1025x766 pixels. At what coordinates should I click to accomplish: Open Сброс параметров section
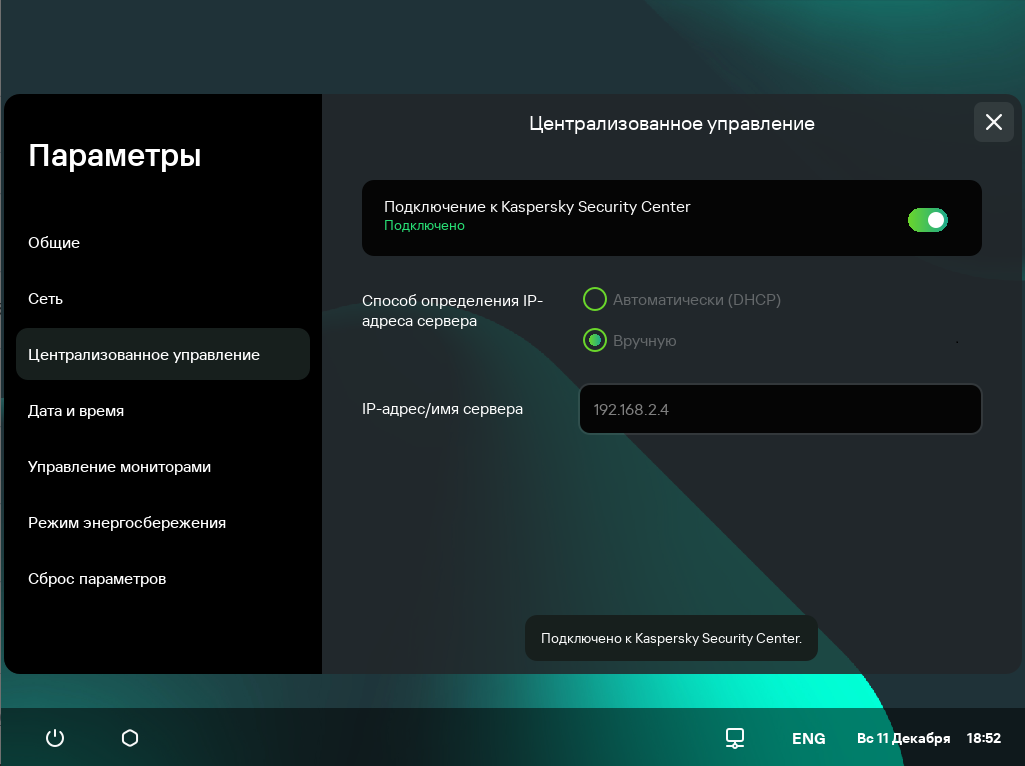pyautogui.click(x=97, y=579)
